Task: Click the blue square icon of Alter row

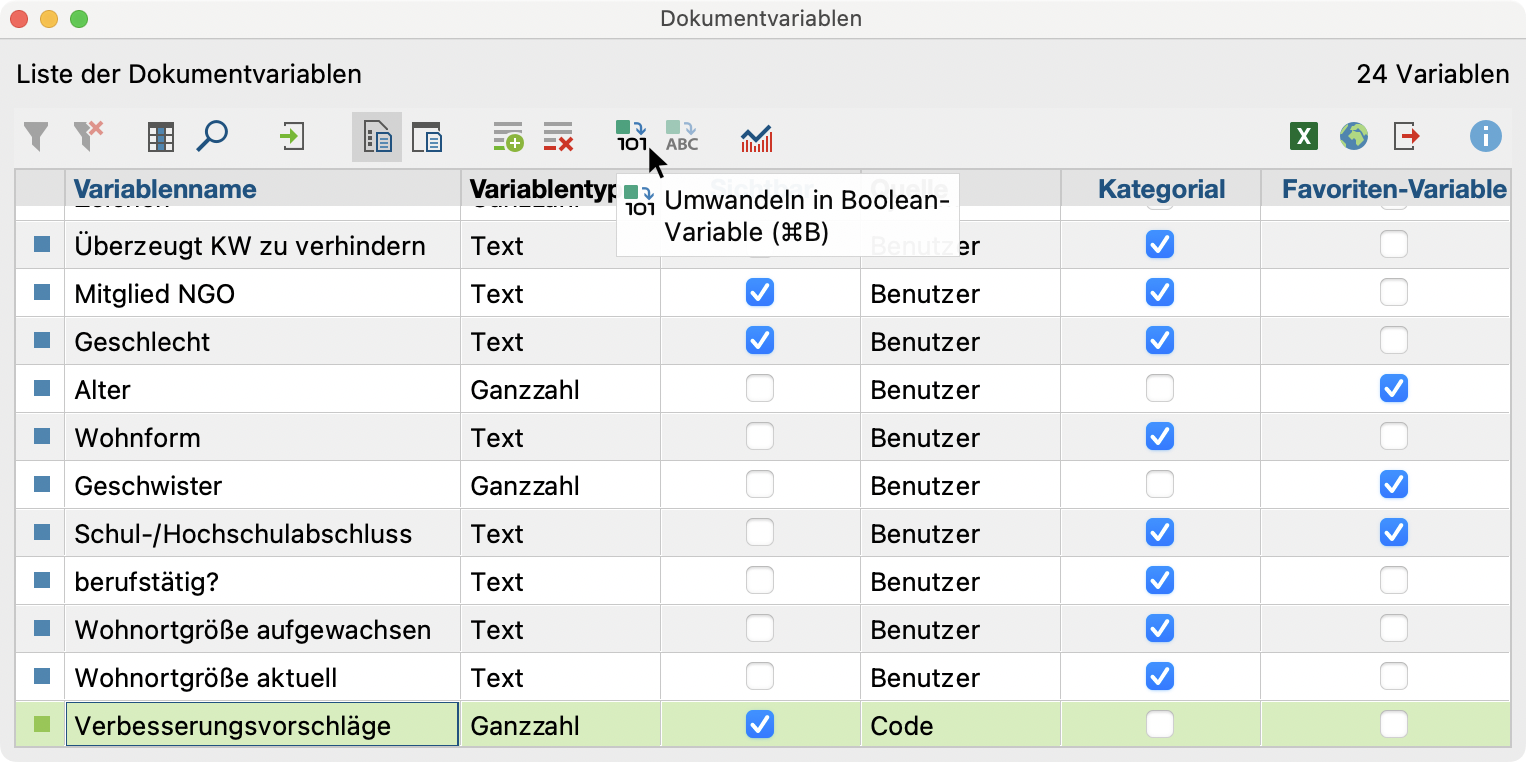Action: coord(42,388)
